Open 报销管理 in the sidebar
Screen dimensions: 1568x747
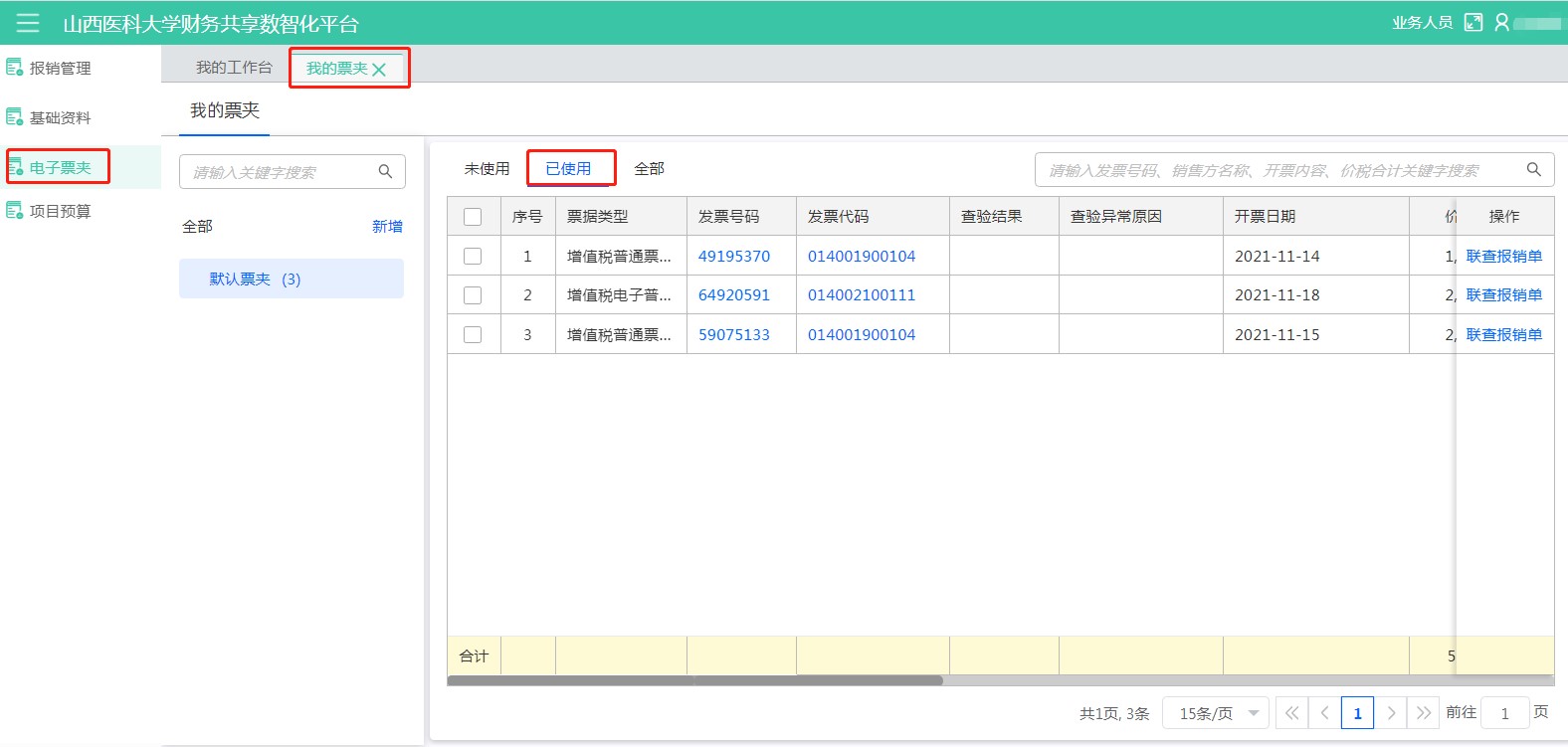(x=60, y=68)
